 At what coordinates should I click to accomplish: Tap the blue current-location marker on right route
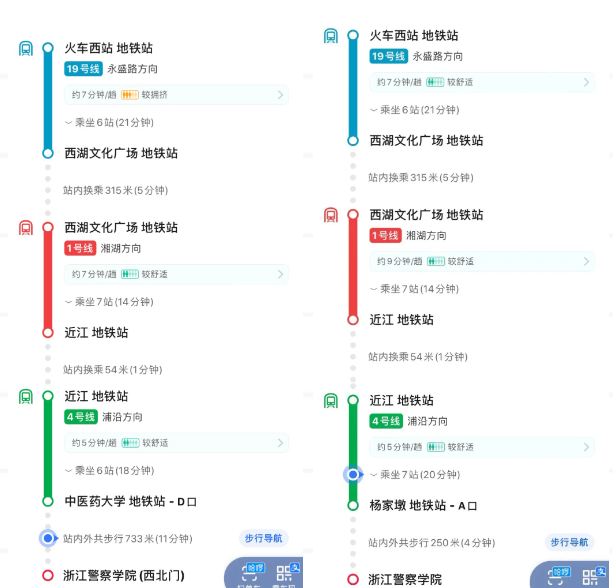(353, 475)
